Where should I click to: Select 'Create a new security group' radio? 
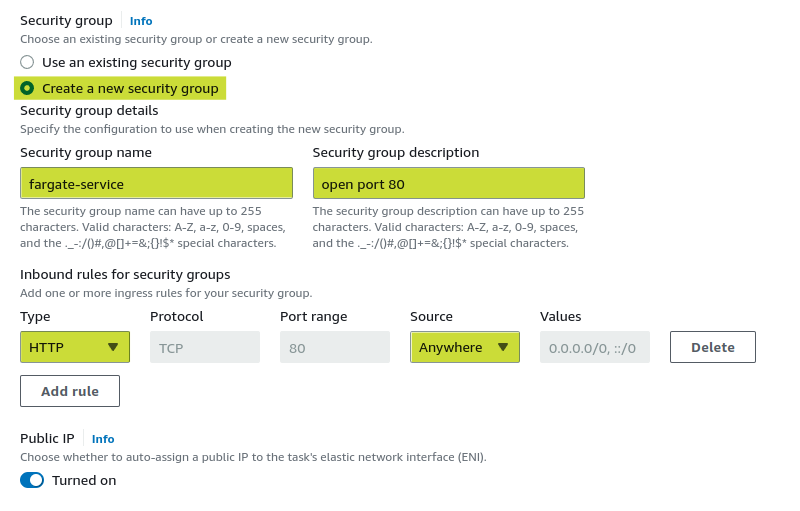tap(27, 89)
